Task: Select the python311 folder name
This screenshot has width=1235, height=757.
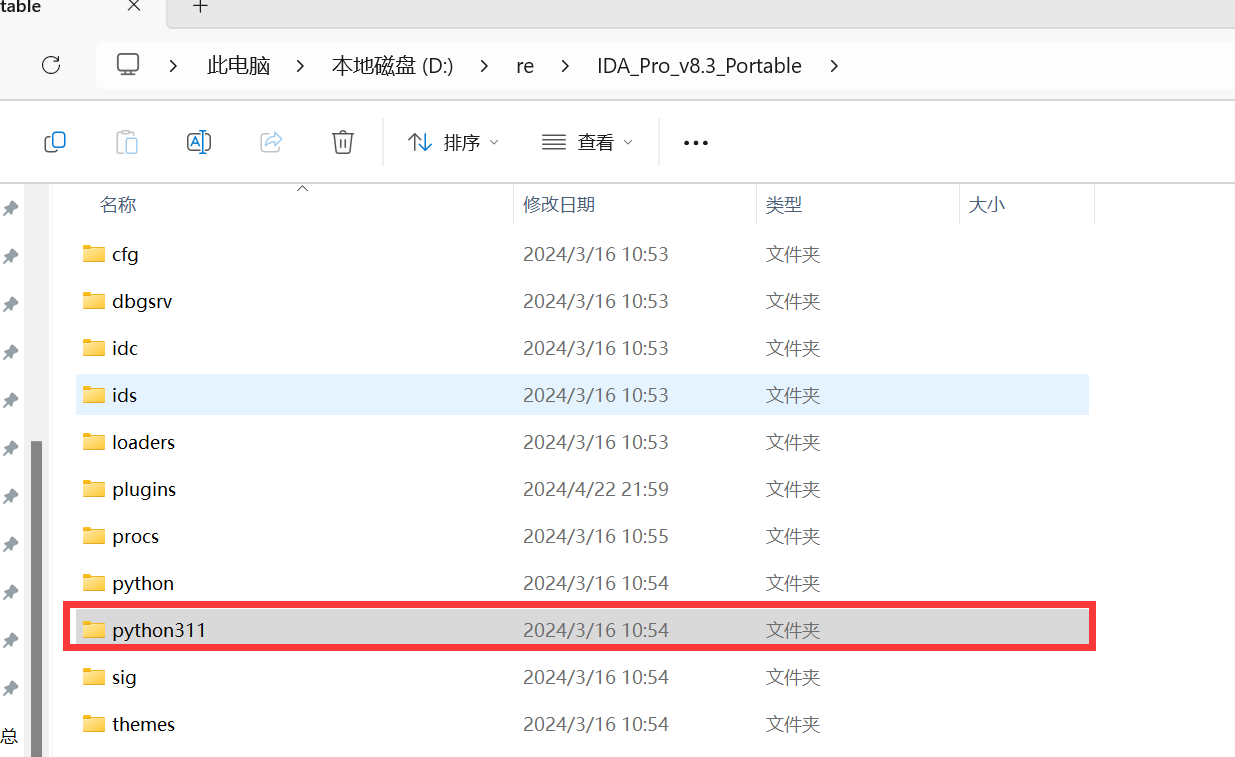Action: coord(159,630)
